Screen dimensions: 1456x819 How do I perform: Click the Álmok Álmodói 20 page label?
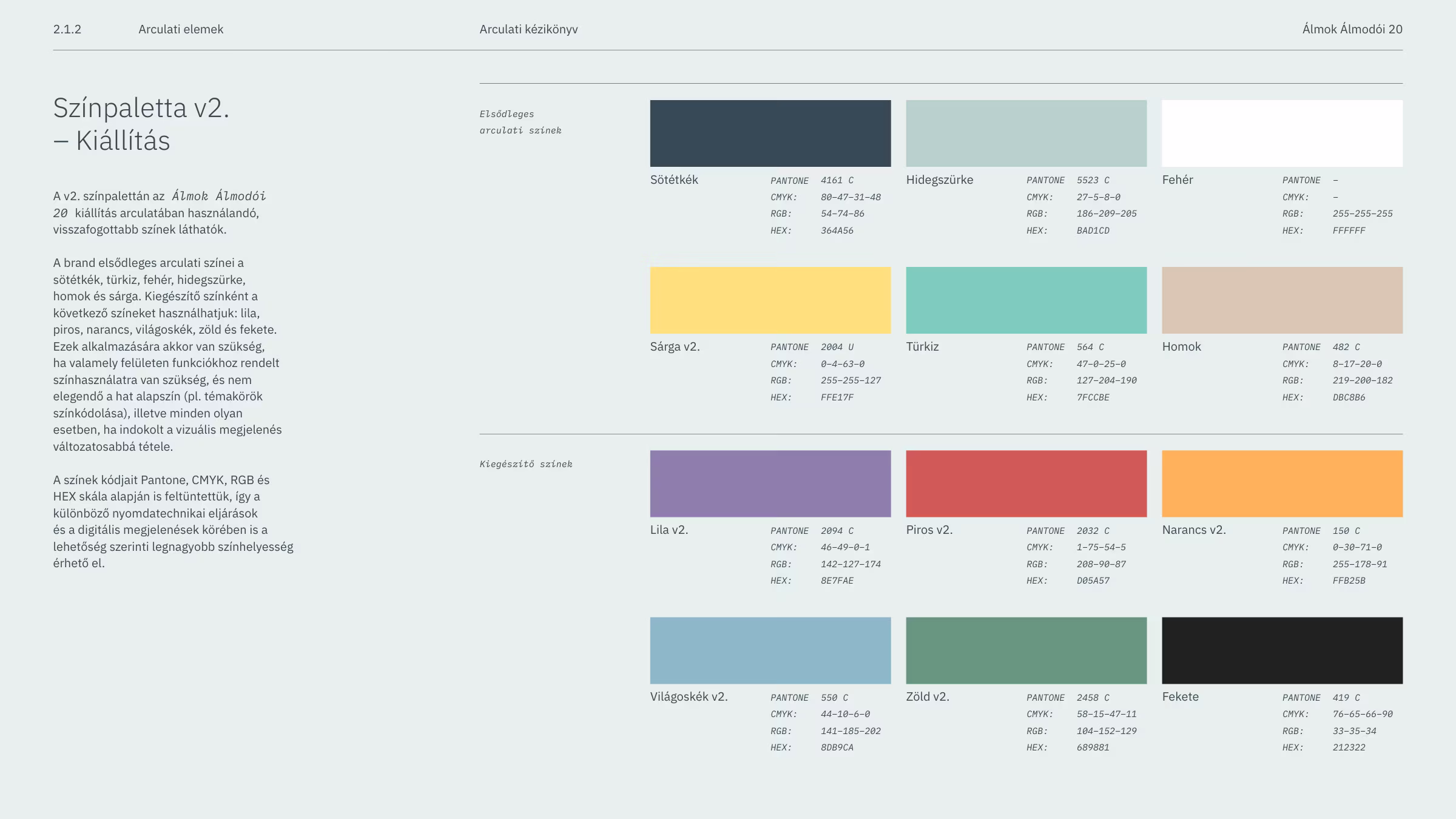(x=1352, y=29)
